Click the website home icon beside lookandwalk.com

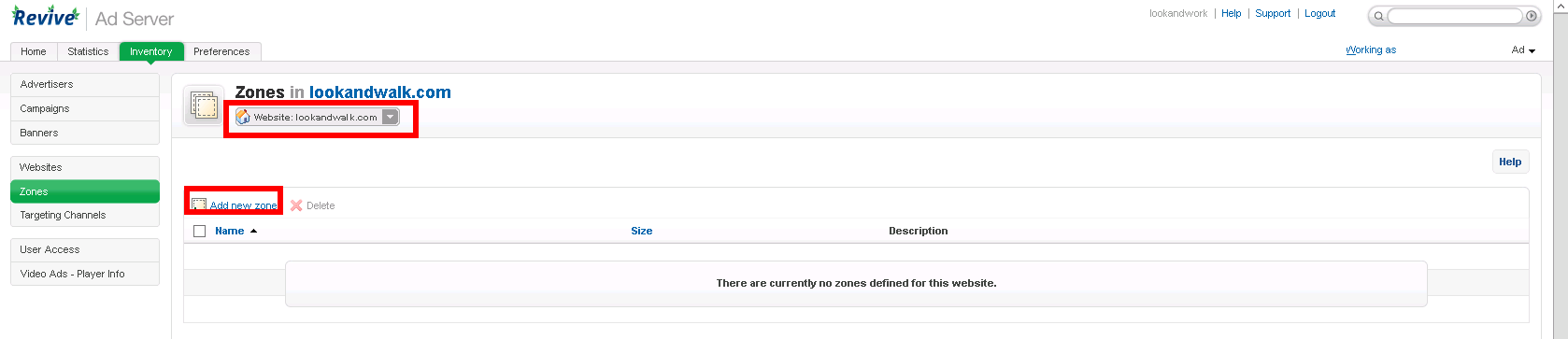[x=243, y=117]
